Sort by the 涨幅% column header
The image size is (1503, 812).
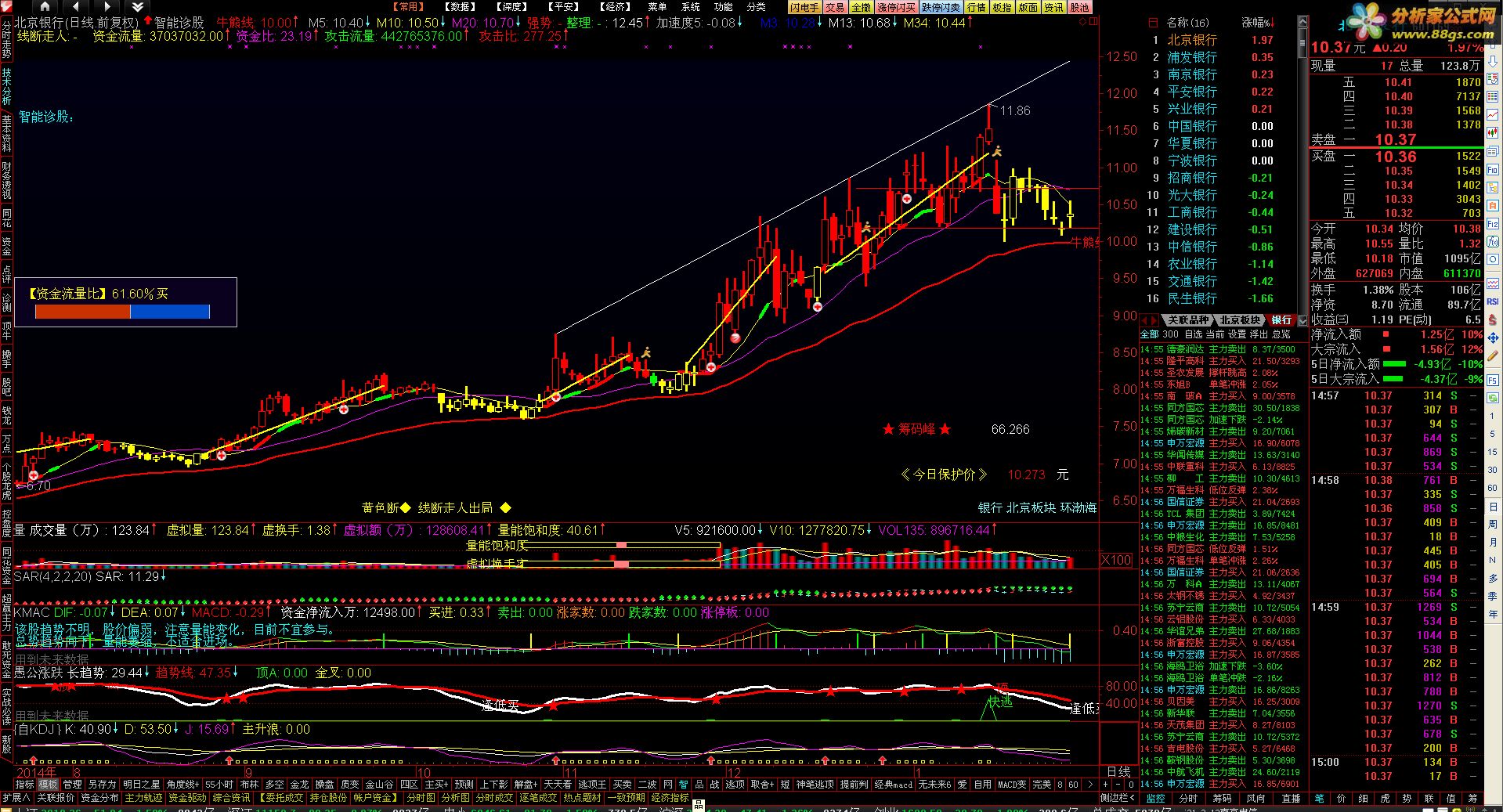tap(1257, 23)
